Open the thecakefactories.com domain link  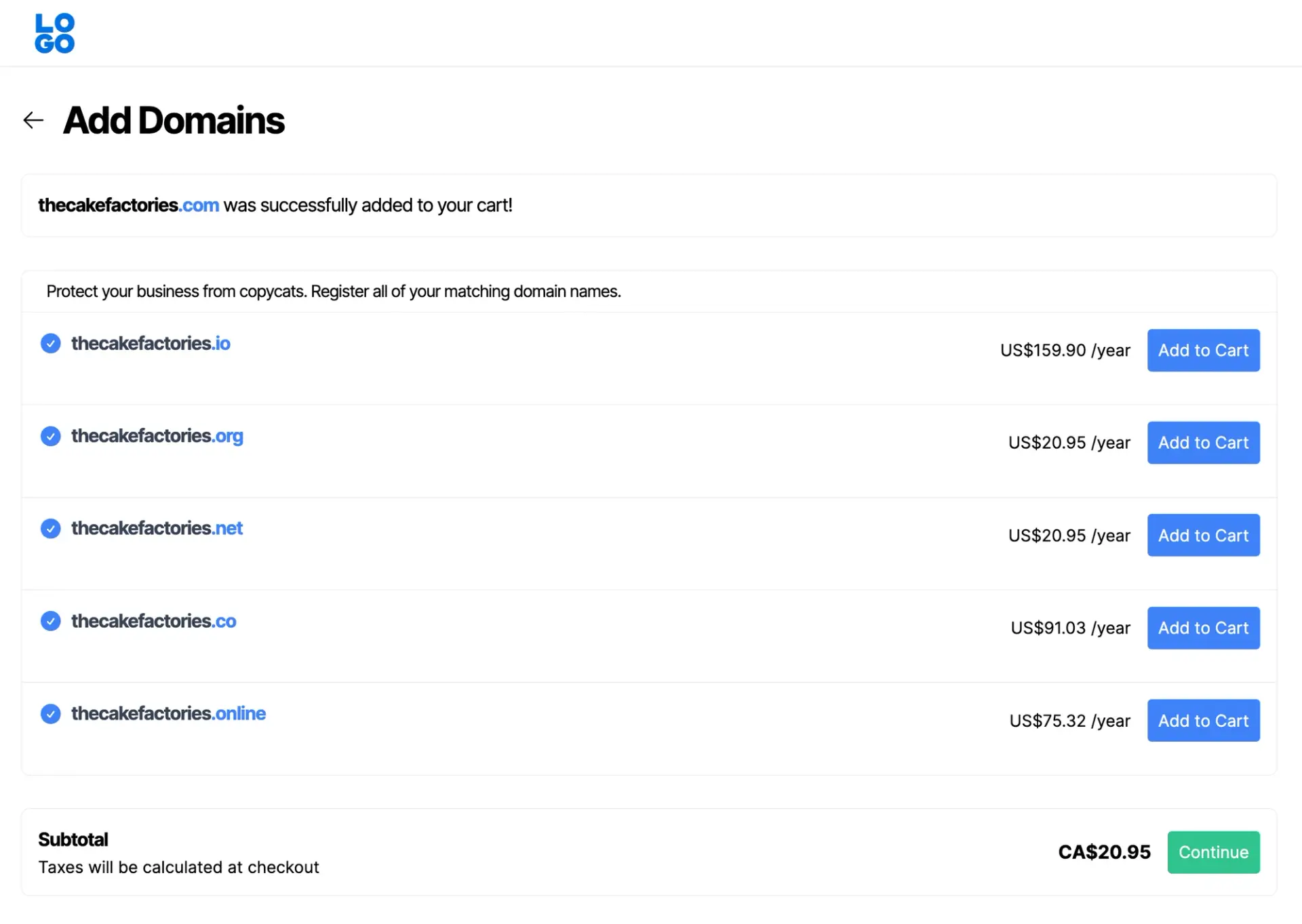click(x=129, y=205)
